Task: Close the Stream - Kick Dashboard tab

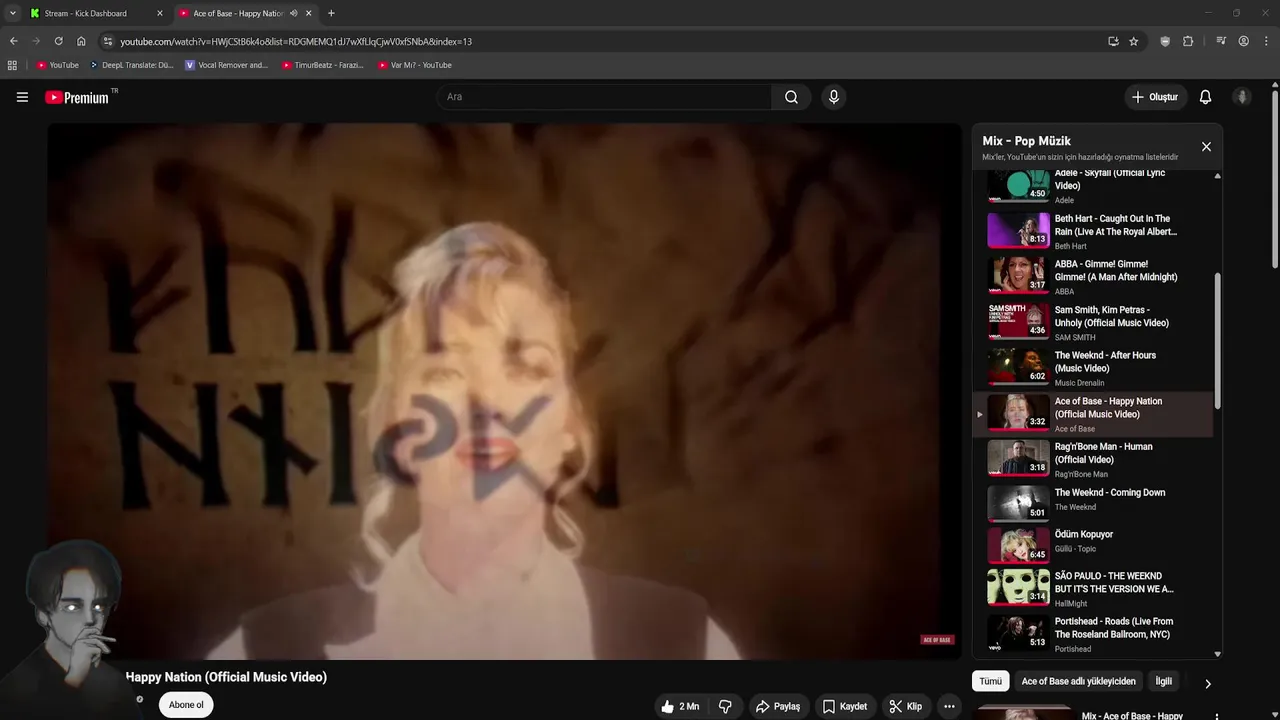Action: [160, 13]
